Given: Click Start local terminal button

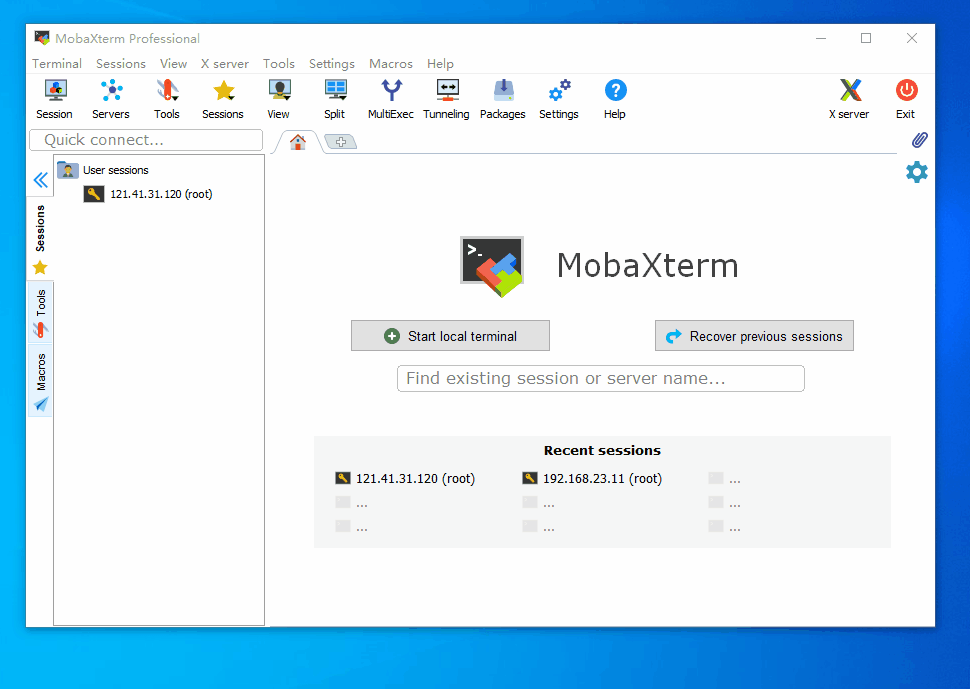Looking at the screenshot, I should (x=450, y=336).
